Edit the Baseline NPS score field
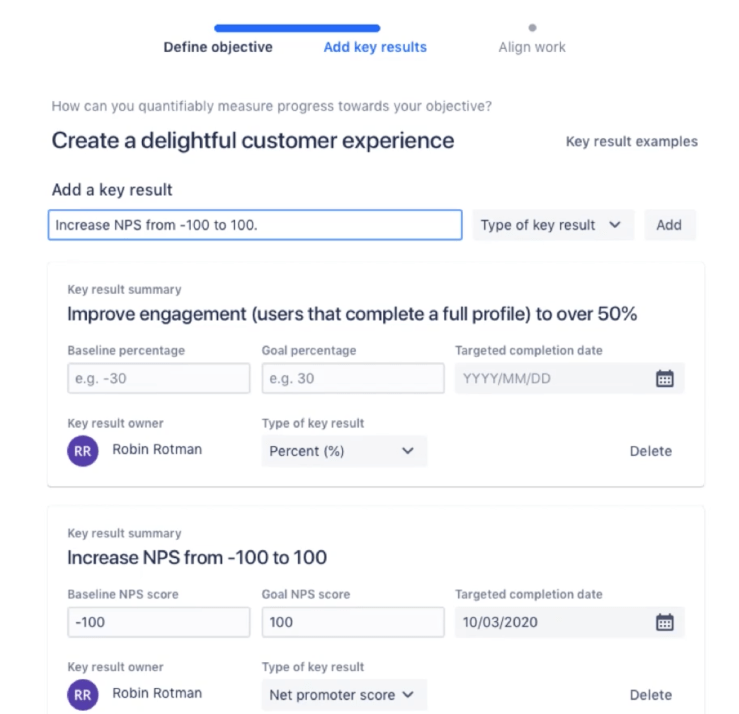The height and width of the screenshot is (714, 739). tap(158, 622)
